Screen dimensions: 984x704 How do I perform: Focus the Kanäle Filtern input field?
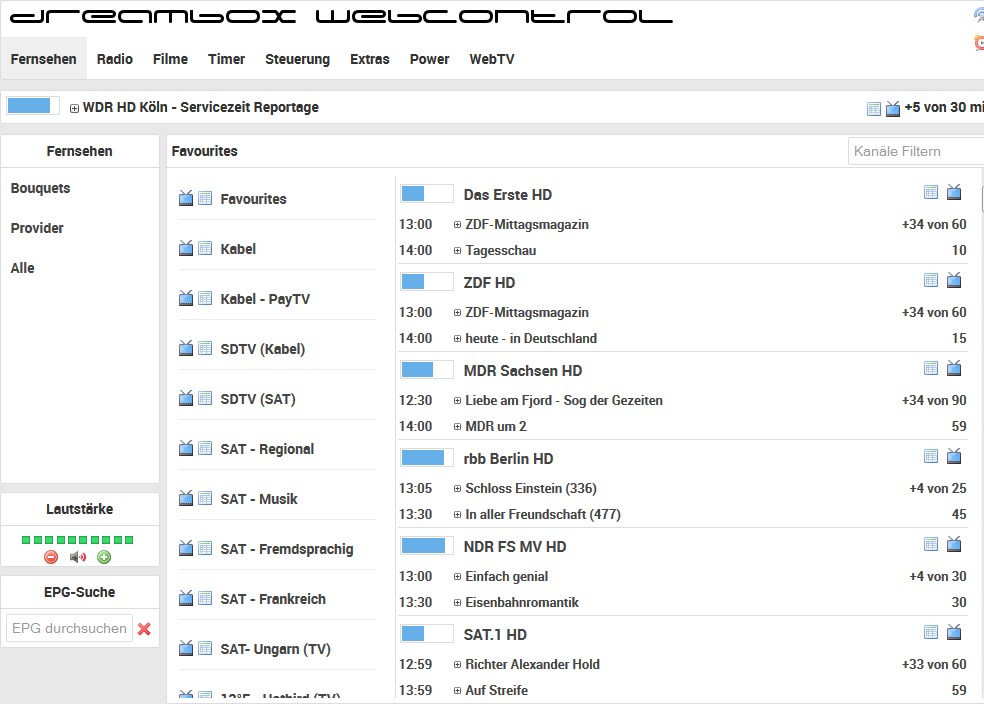tap(915, 151)
